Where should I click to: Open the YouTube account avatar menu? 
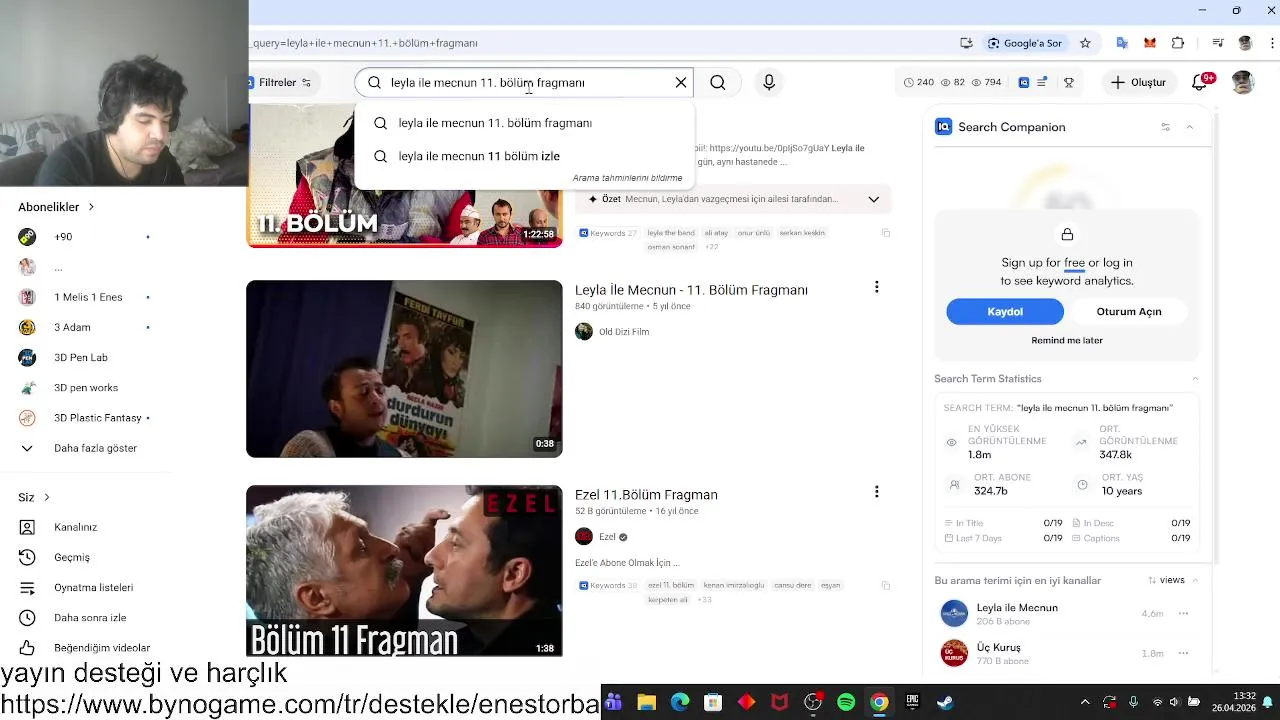(x=1243, y=82)
